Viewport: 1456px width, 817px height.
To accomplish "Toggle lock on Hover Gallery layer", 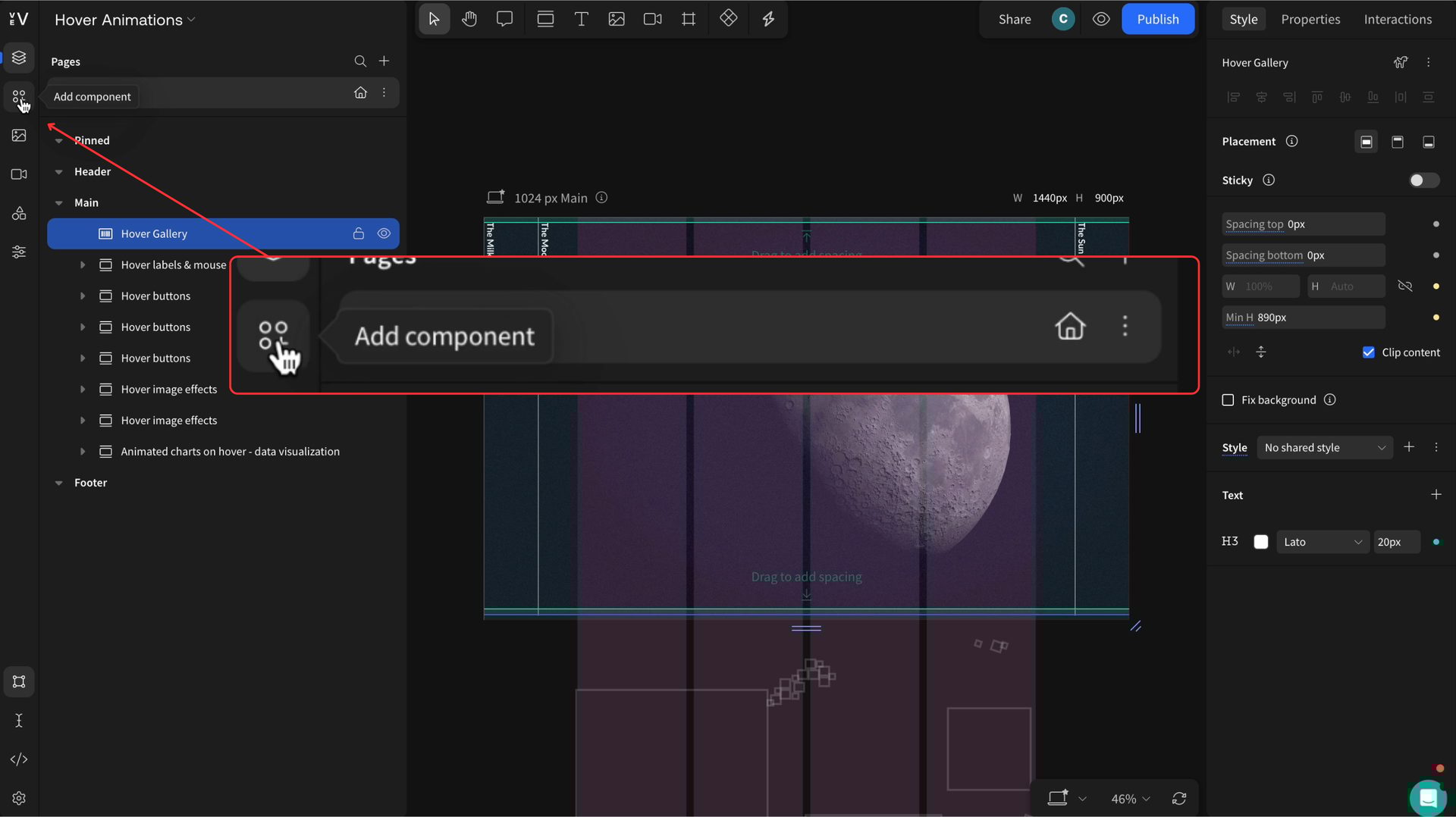I will 359,233.
